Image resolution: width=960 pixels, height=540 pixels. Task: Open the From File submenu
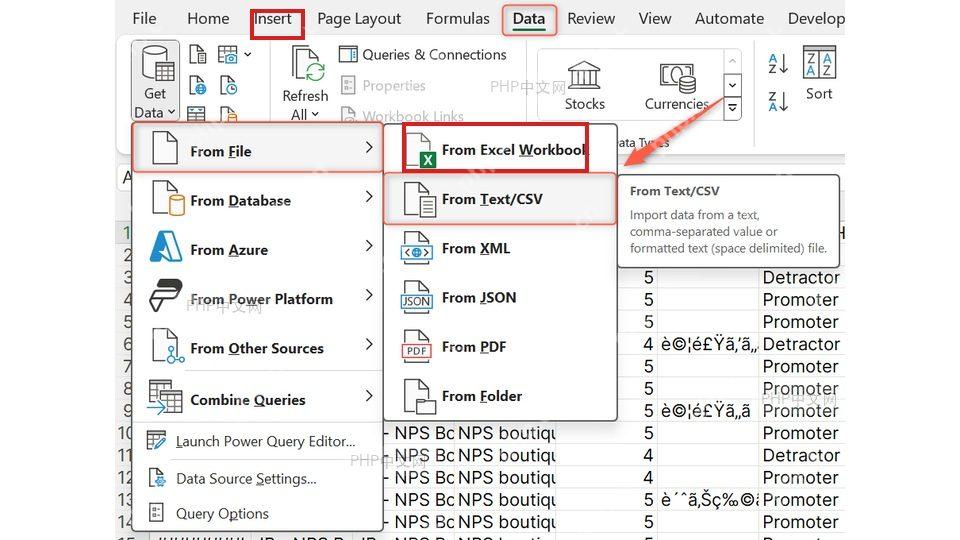(258, 148)
